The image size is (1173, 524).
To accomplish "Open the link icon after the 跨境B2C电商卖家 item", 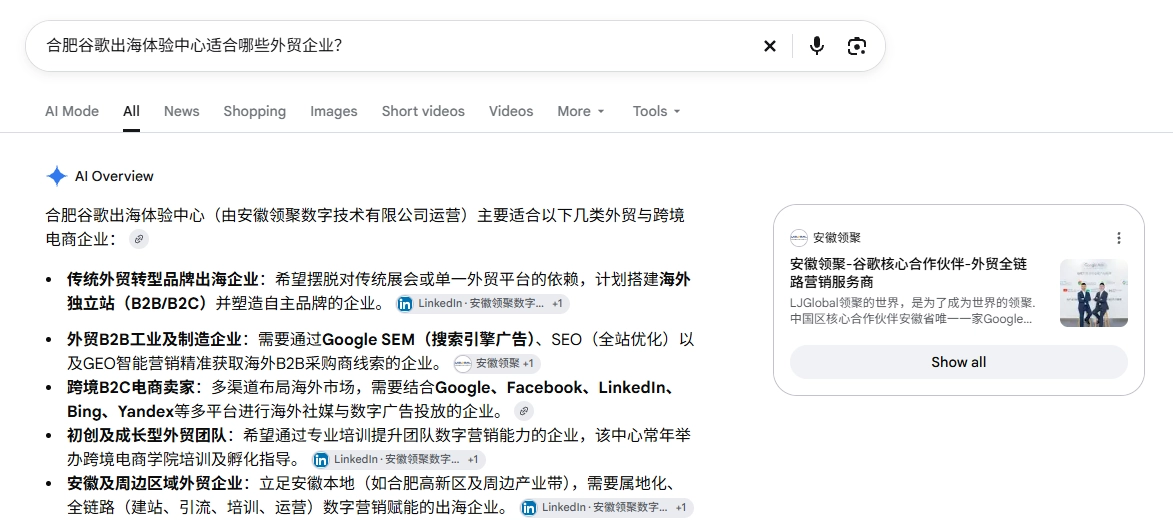I will tap(524, 411).
